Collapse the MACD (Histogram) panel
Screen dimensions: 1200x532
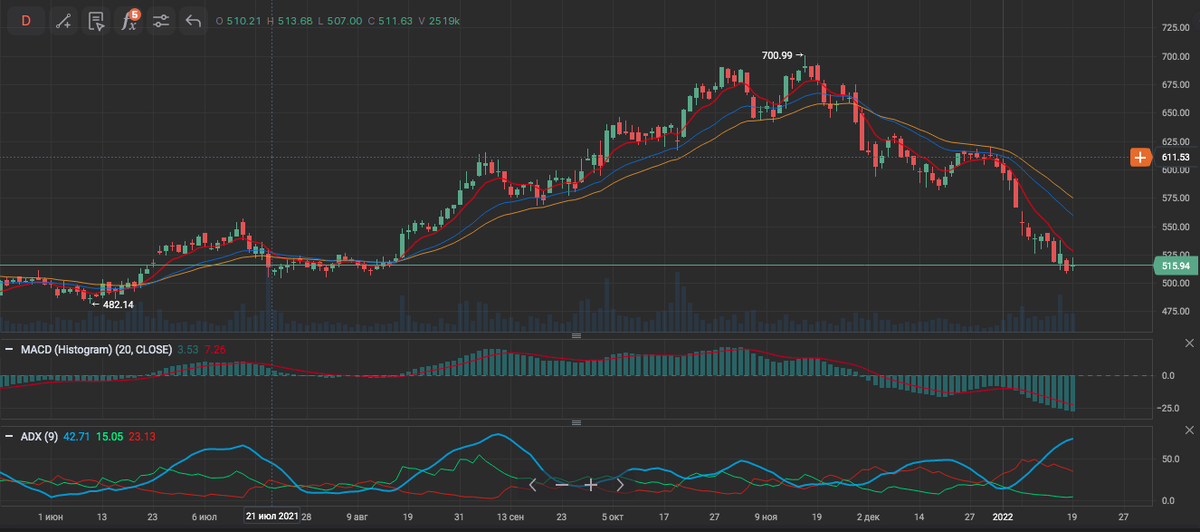point(9,349)
